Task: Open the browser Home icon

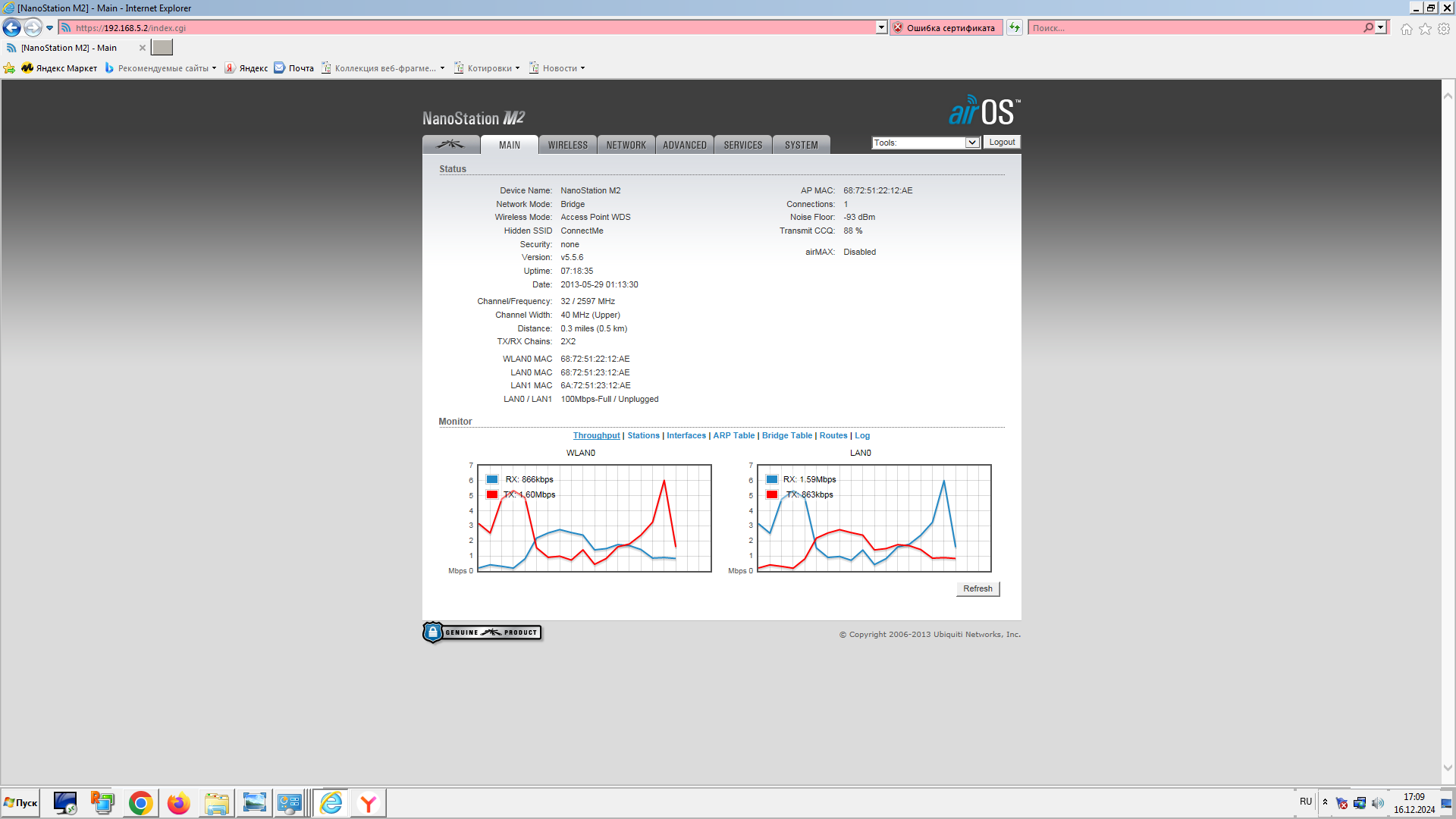Action: (1407, 29)
